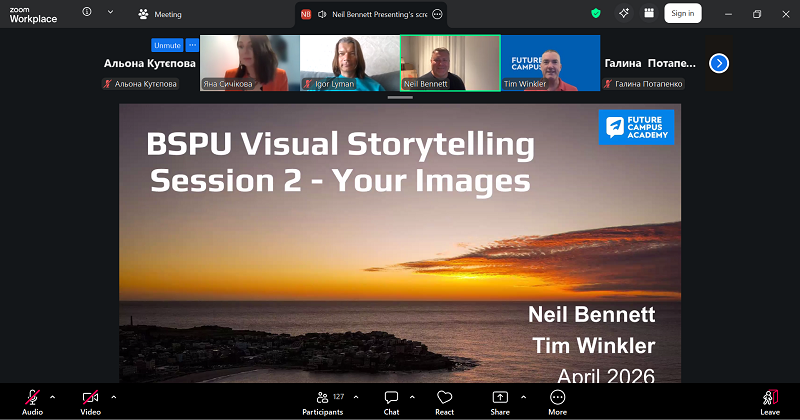Image resolution: width=800 pixels, height=420 pixels.
Task: Unmute microphone using the Audio icon
Action: (32, 397)
